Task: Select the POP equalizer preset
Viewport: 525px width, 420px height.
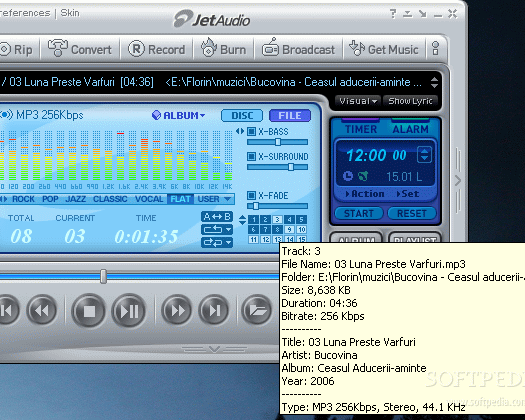Action: click(50, 199)
